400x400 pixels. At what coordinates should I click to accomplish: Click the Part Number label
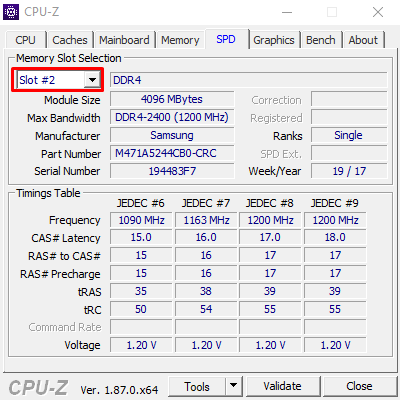point(71,154)
